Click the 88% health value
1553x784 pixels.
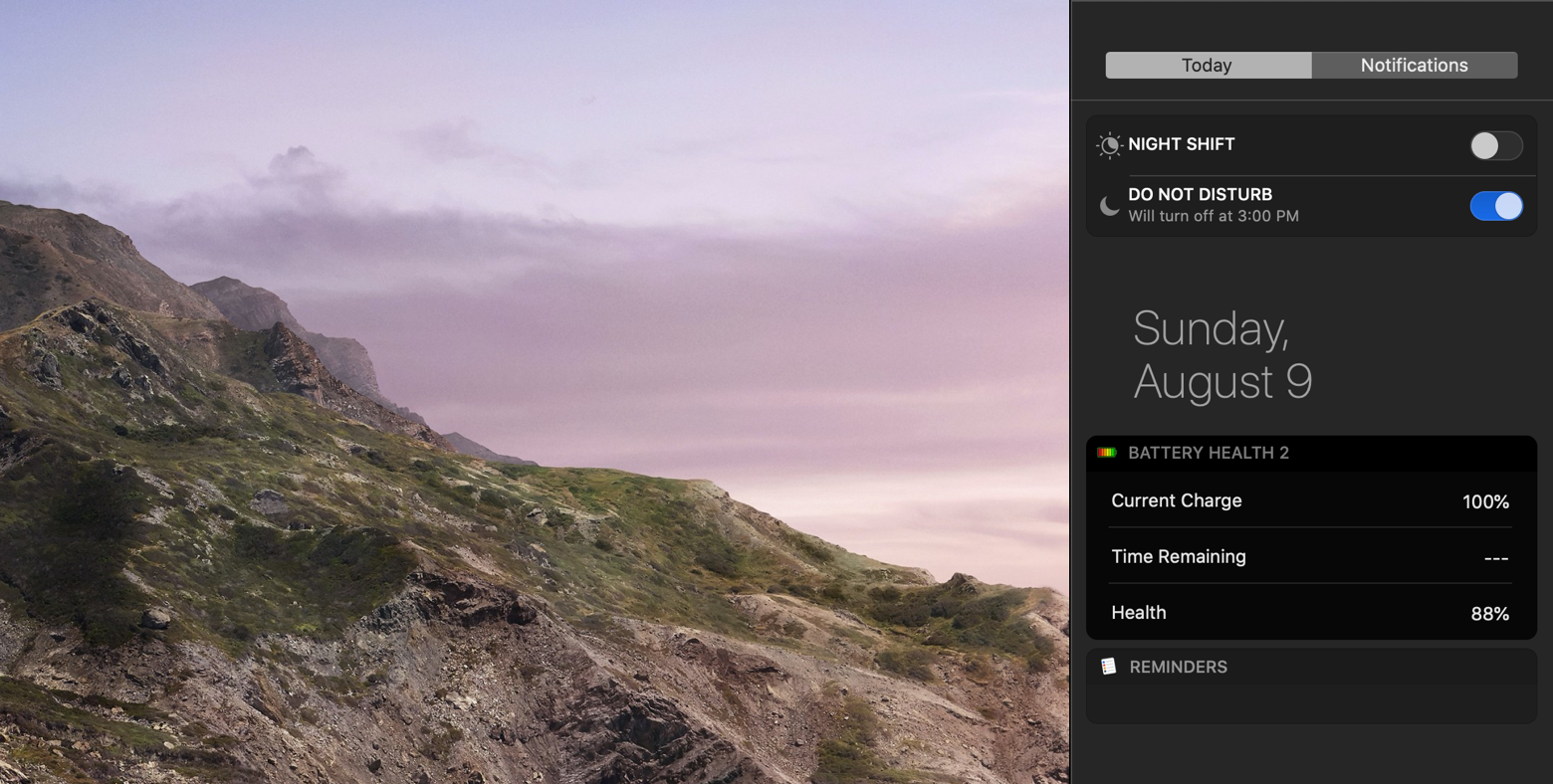coord(1489,614)
